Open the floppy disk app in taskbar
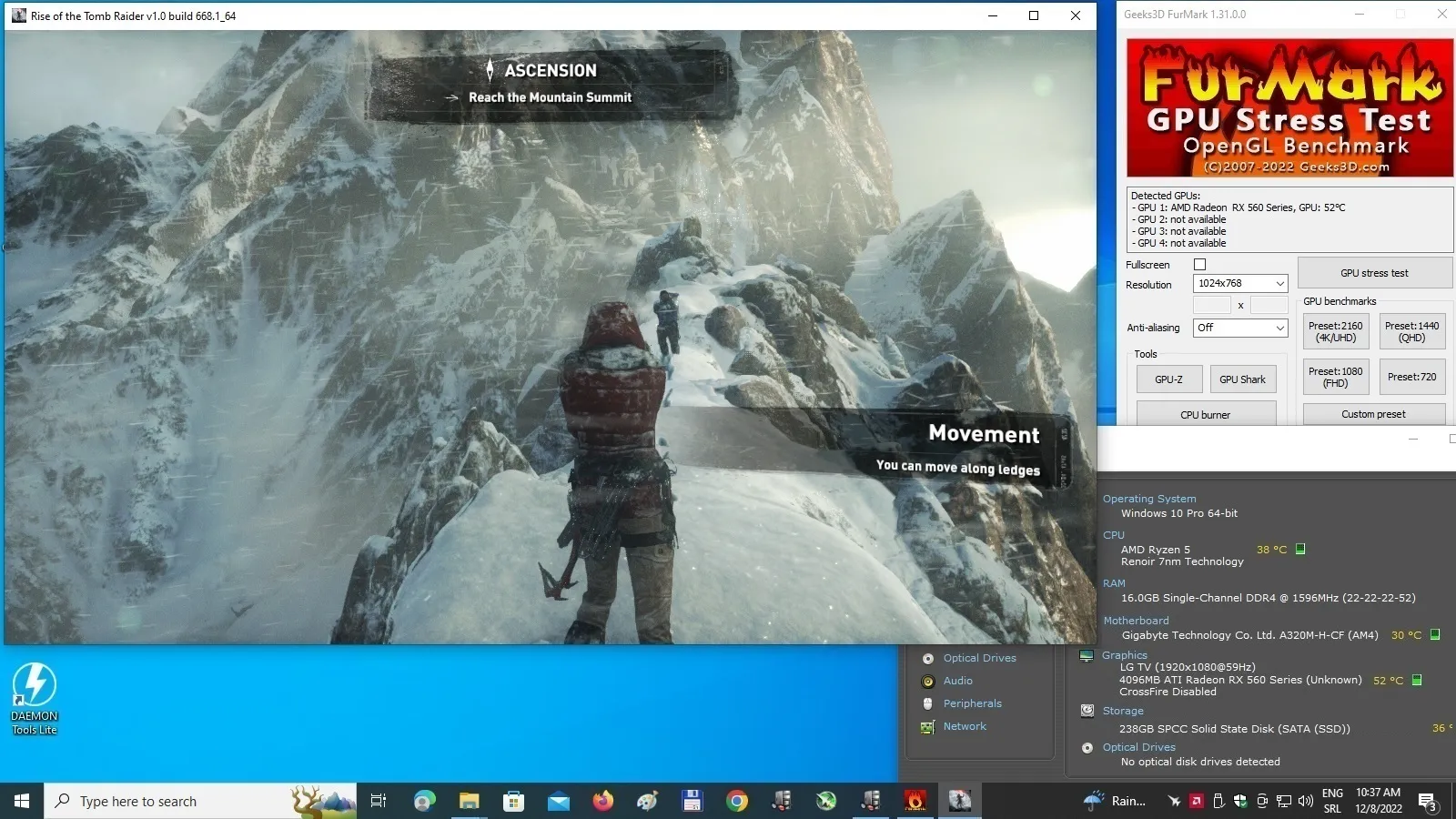This screenshot has width=1456, height=819. [x=693, y=801]
